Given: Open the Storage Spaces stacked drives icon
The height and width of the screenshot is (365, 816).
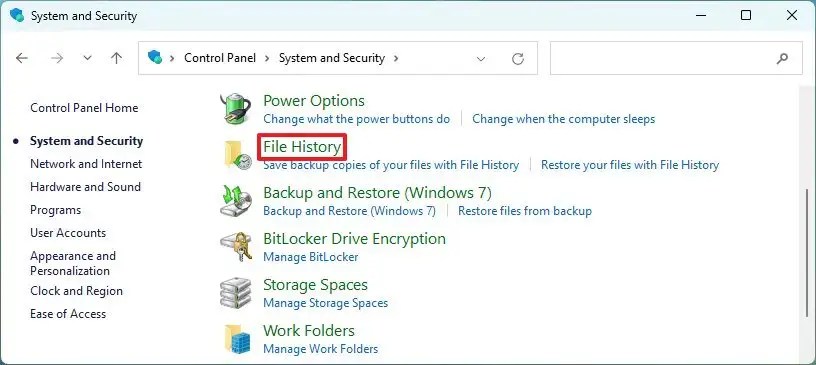Looking at the screenshot, I should point(235,293).
